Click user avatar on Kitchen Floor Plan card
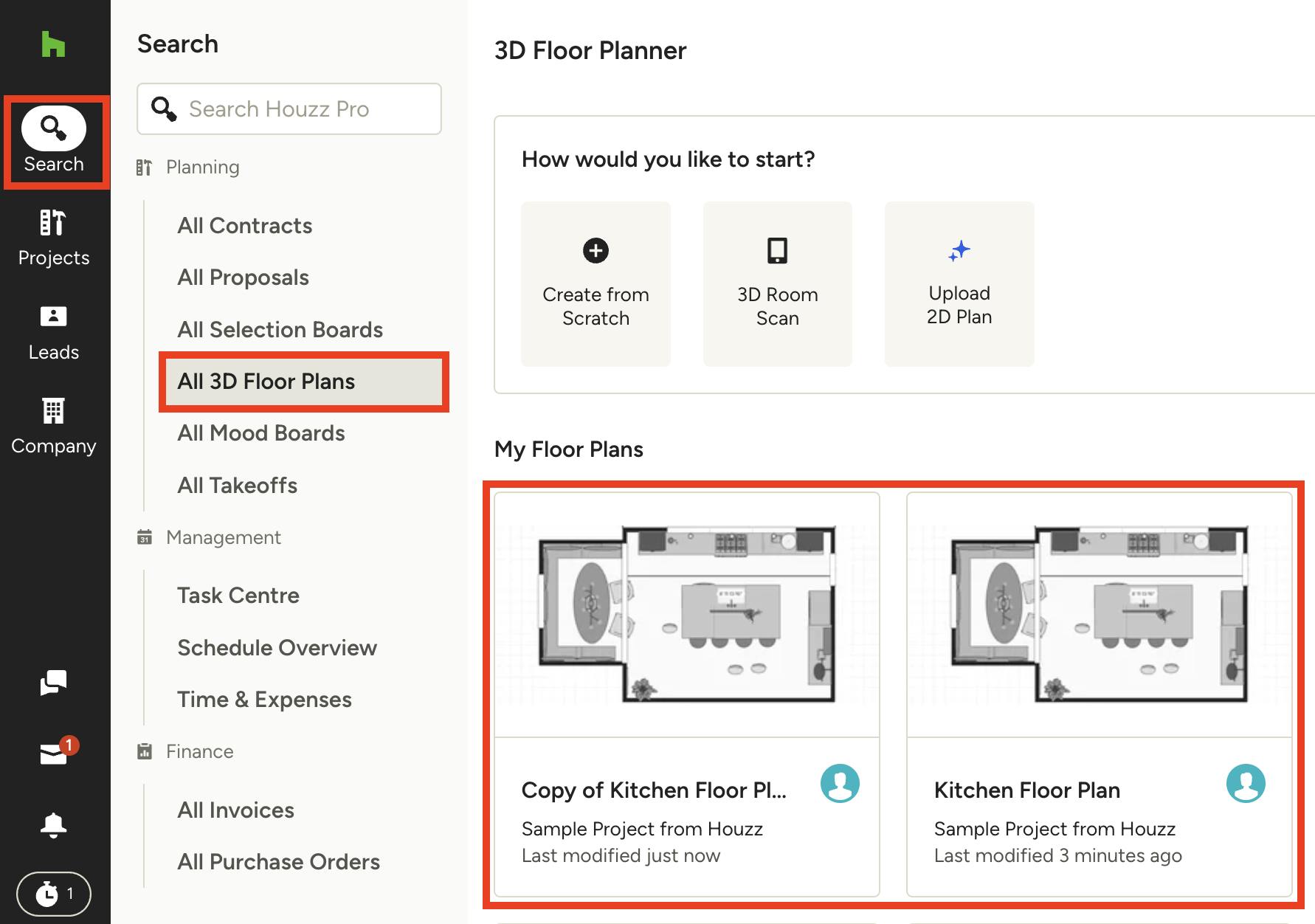The width and height of the screenshot is (1315, 924). 1246,783
